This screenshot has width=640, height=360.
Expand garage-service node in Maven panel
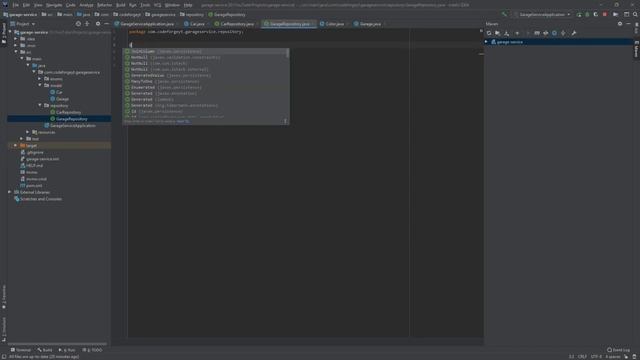tap(486, 42)
